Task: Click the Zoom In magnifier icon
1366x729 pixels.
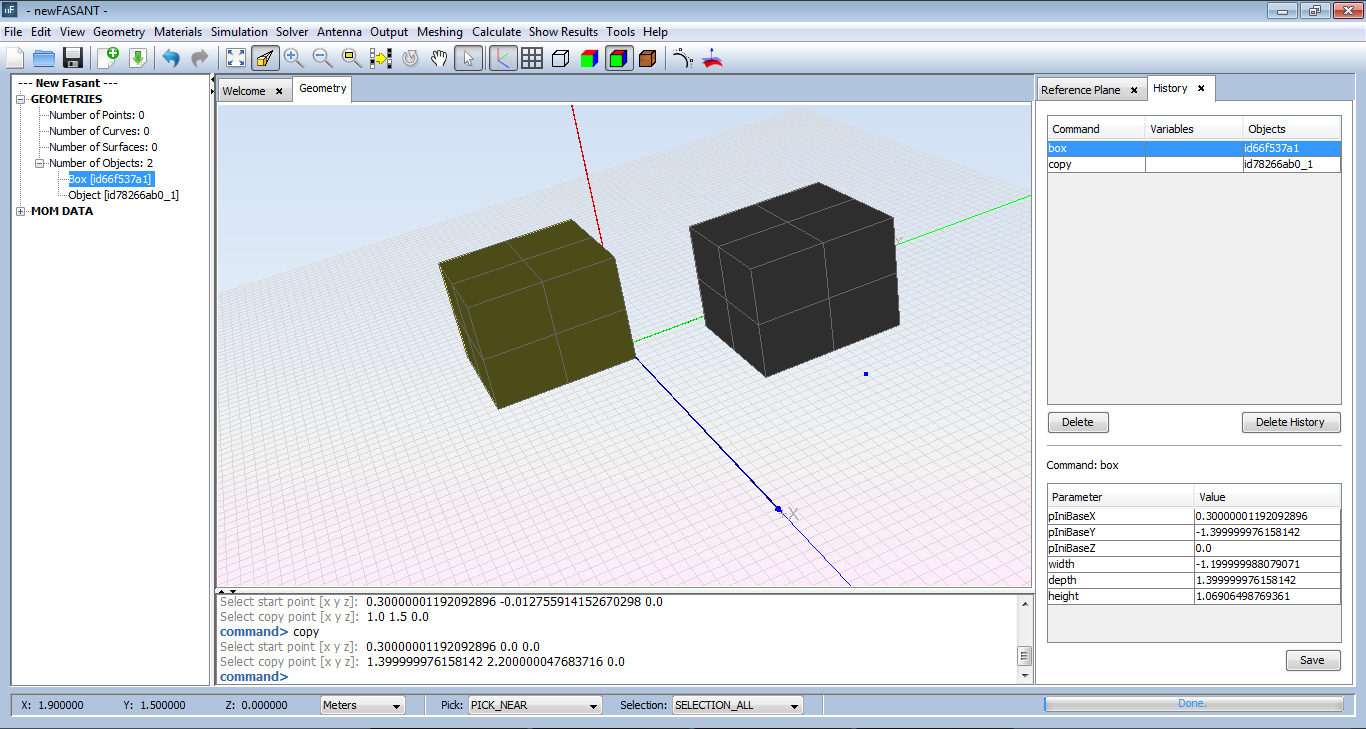Action: [x=293, y=58]
